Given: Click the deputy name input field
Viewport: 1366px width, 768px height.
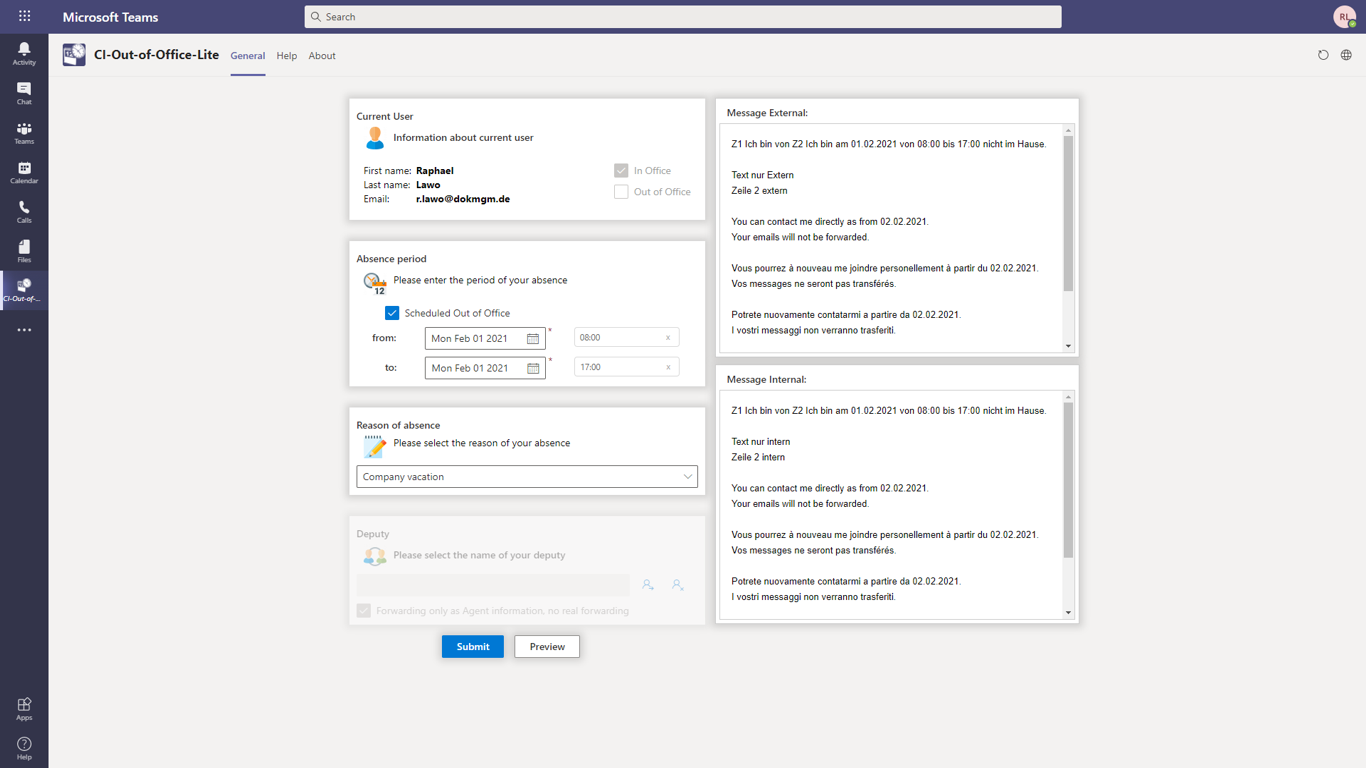Looking at the screenshot, I should coord(493,584).
